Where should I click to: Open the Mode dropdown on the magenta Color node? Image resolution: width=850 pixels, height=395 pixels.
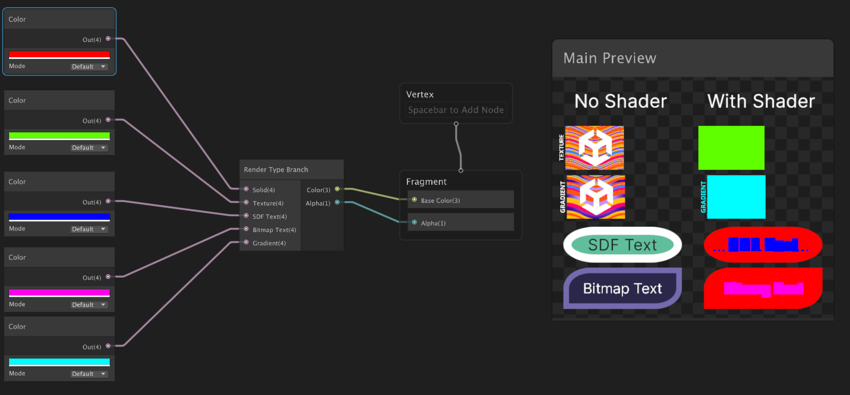(x=89, y=305)
